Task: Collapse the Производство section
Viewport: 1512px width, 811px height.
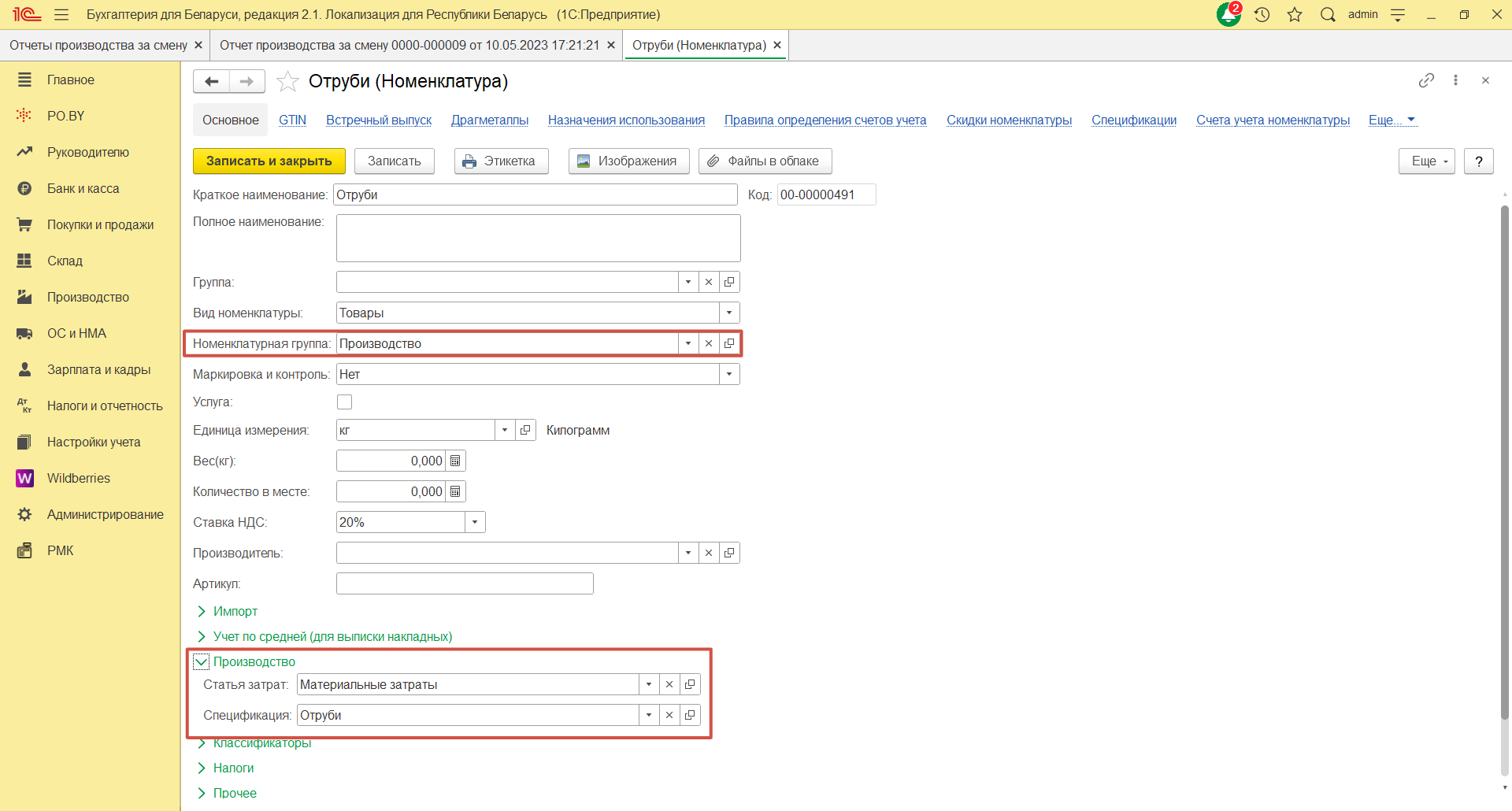Action: [x=202, y=661]
